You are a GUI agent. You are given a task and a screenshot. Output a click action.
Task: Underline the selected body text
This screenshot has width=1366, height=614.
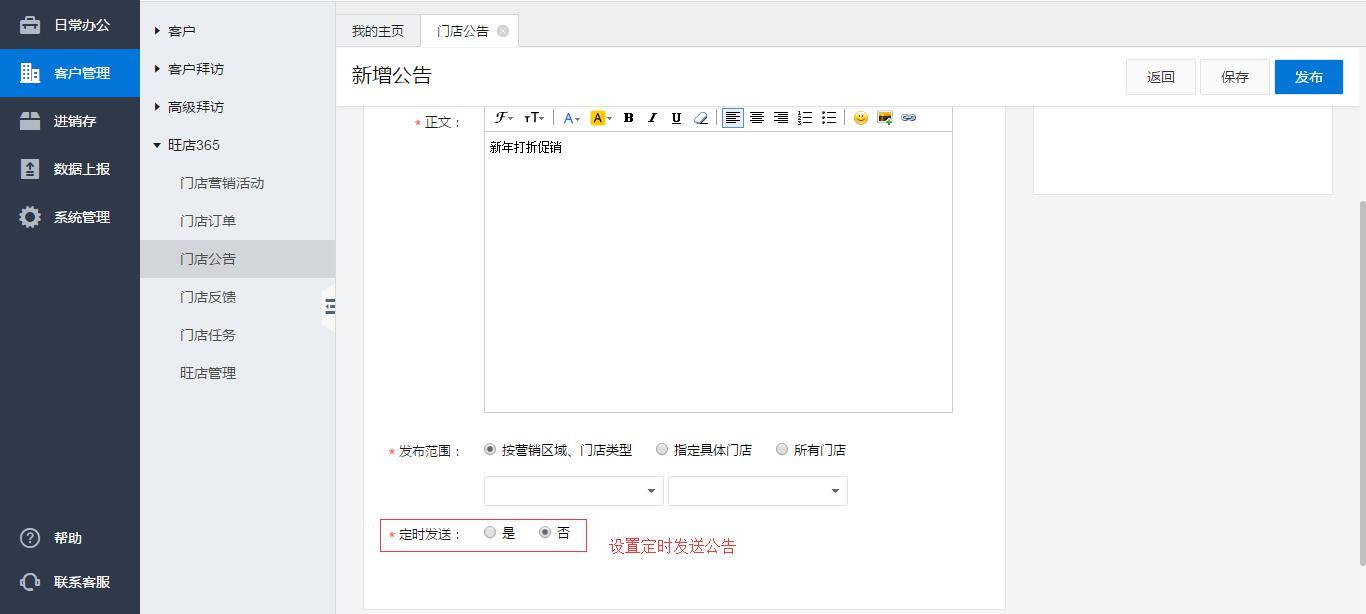[x=676, y=118]
